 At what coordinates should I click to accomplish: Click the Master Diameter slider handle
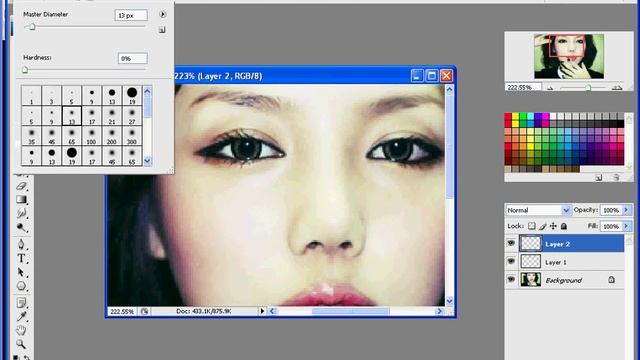[x=32, y=27]
